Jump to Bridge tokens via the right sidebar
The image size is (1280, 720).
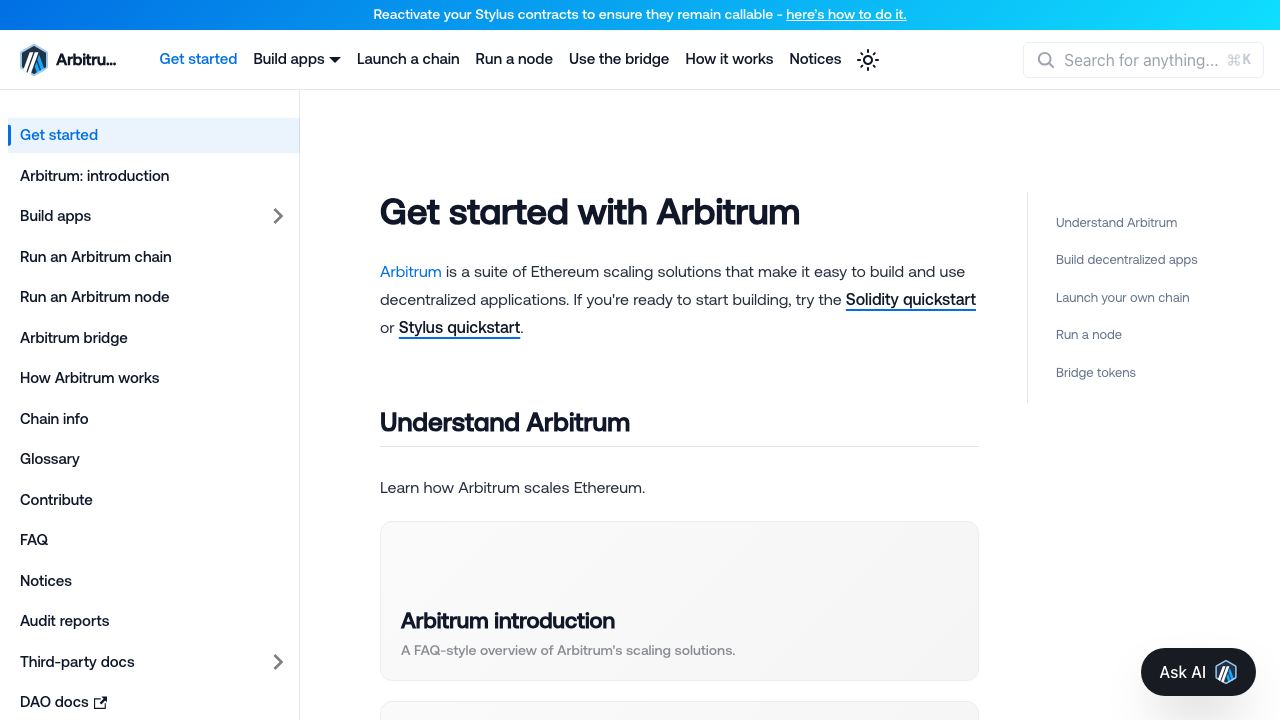pos(1095,372)
